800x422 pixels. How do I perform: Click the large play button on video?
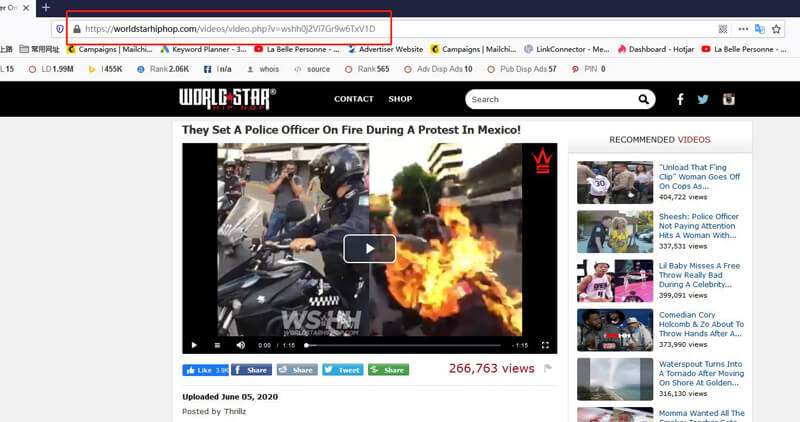click(x=369, y=249)
